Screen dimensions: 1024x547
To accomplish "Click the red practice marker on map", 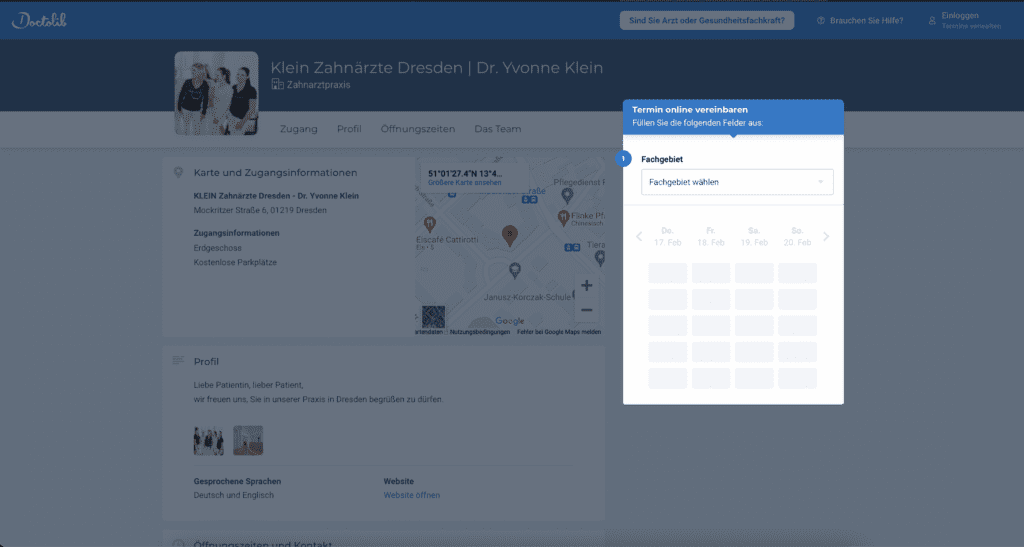I will point(510,235).
